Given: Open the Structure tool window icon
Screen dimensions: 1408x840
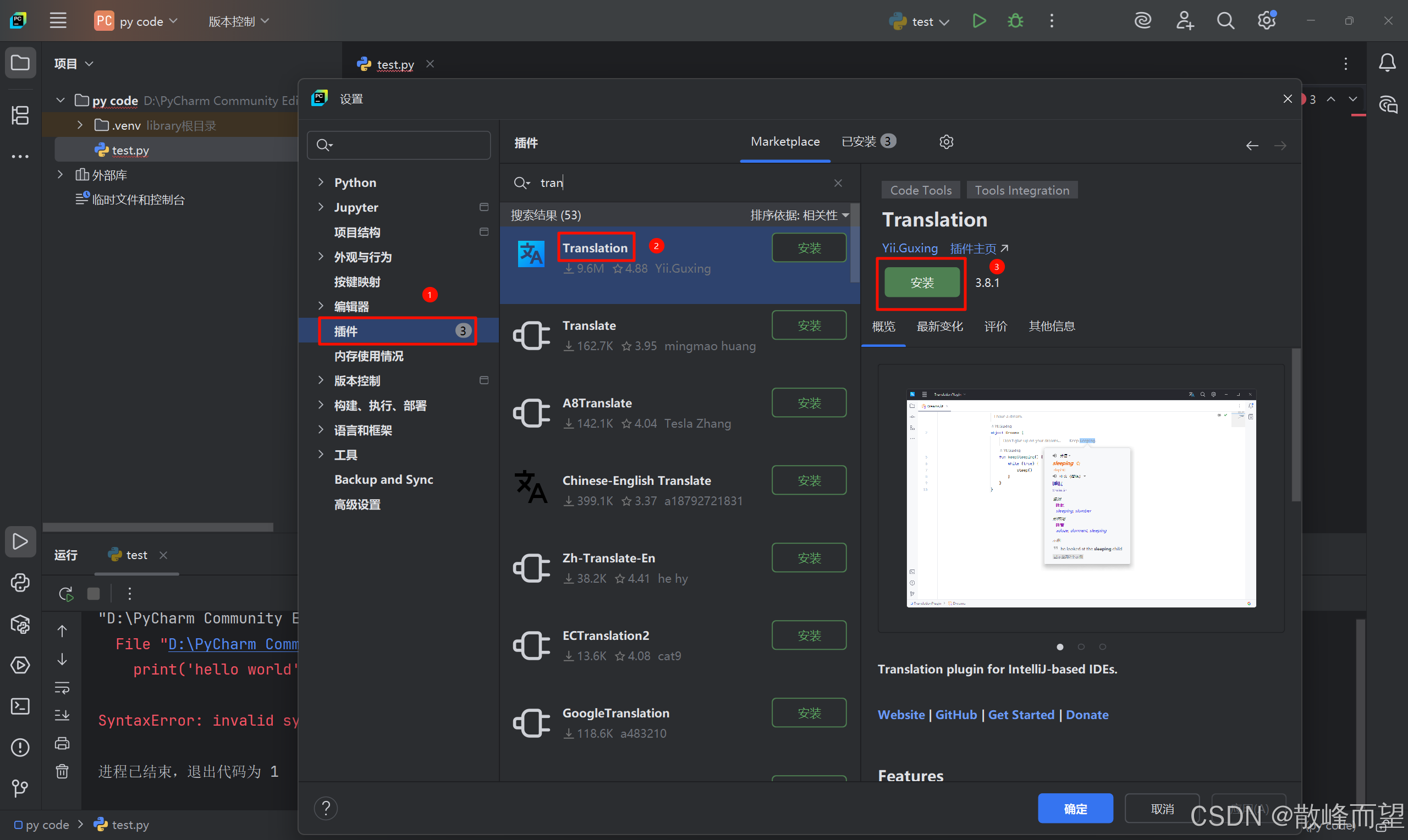Looking at the screenshot, I should tap(20, 115).
